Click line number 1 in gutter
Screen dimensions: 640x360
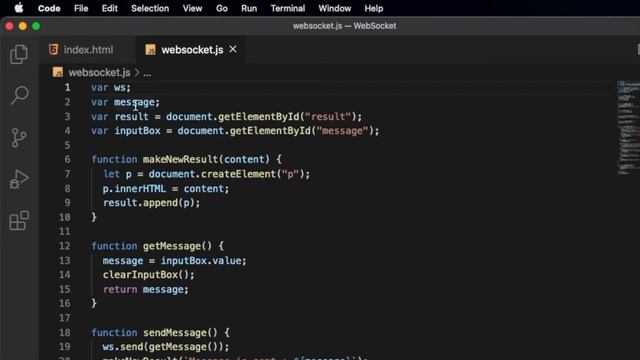pyautogui.click(x=67, y=87)
